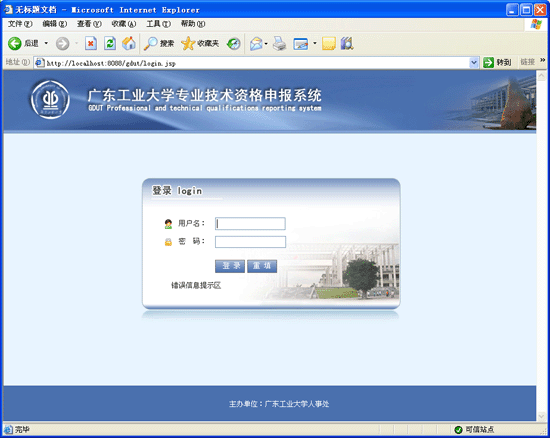The image size is (550, 438).
Task: Click the 转到 (Go) button
Action: tap(497, 63)
